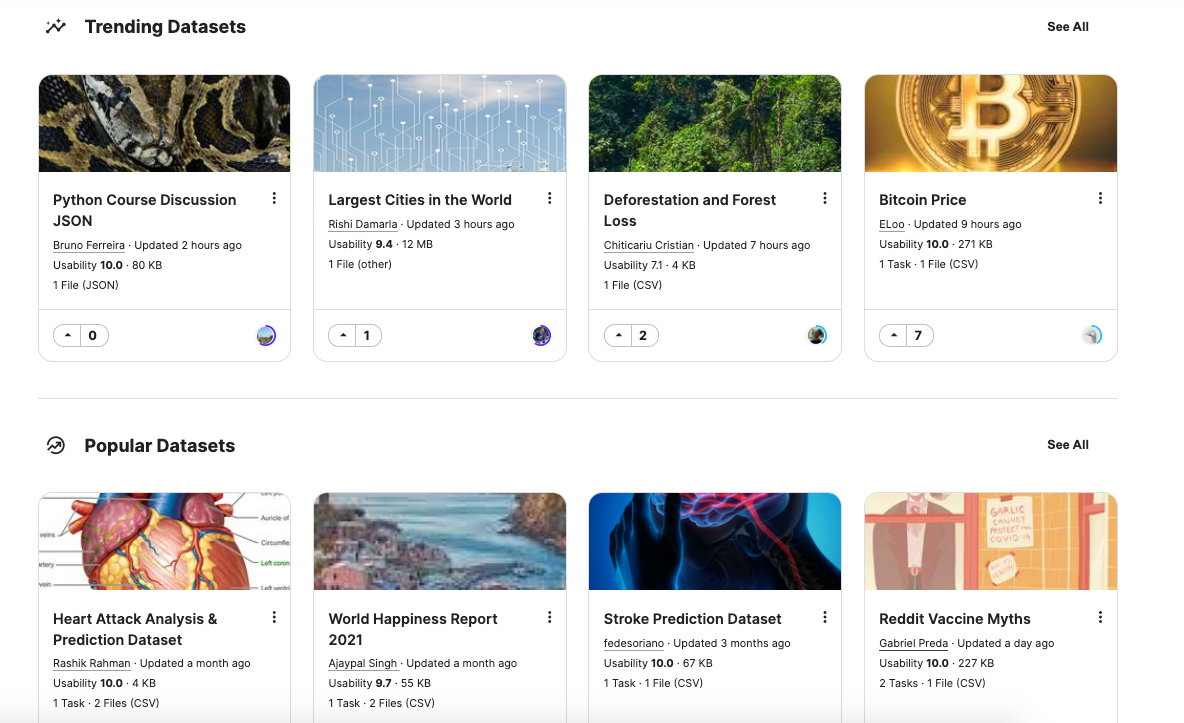This screenshot has width=1184, height=723.
Task: Click author avatar on Largest Cities card
Action: pos(541,335)
